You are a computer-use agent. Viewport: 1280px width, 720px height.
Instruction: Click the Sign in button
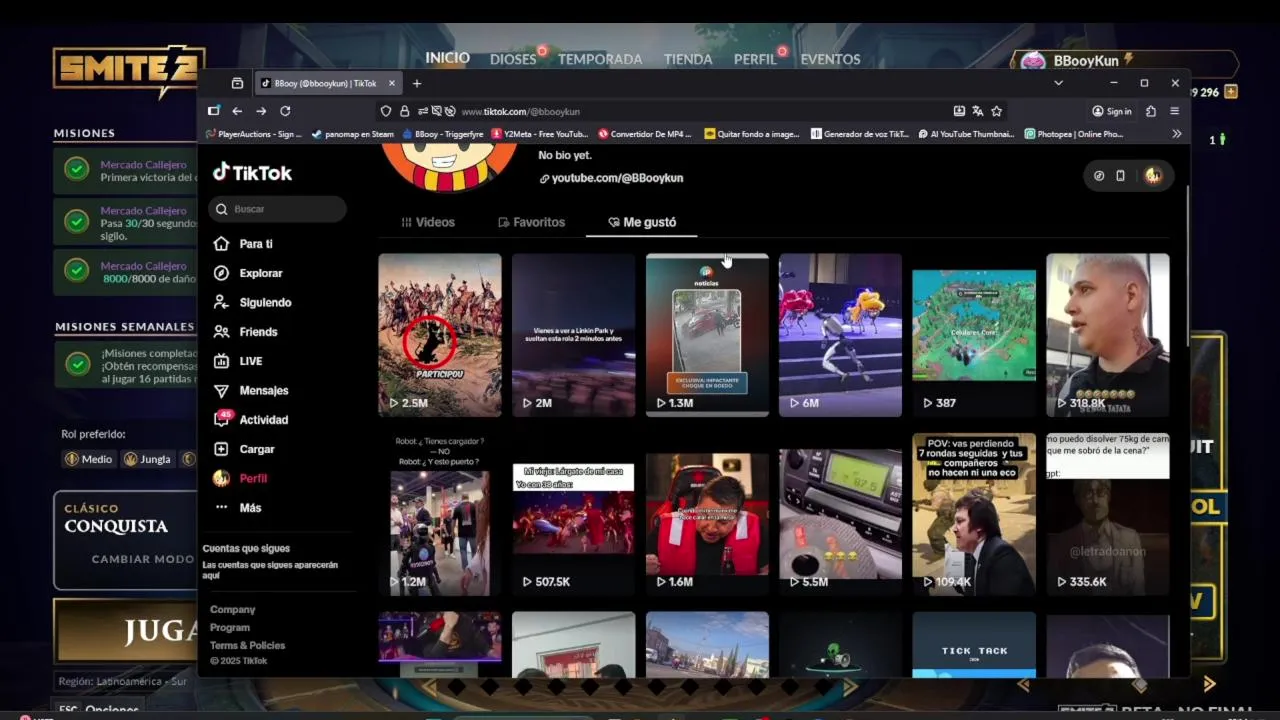pyautogui.click(x=1112, y=111)
